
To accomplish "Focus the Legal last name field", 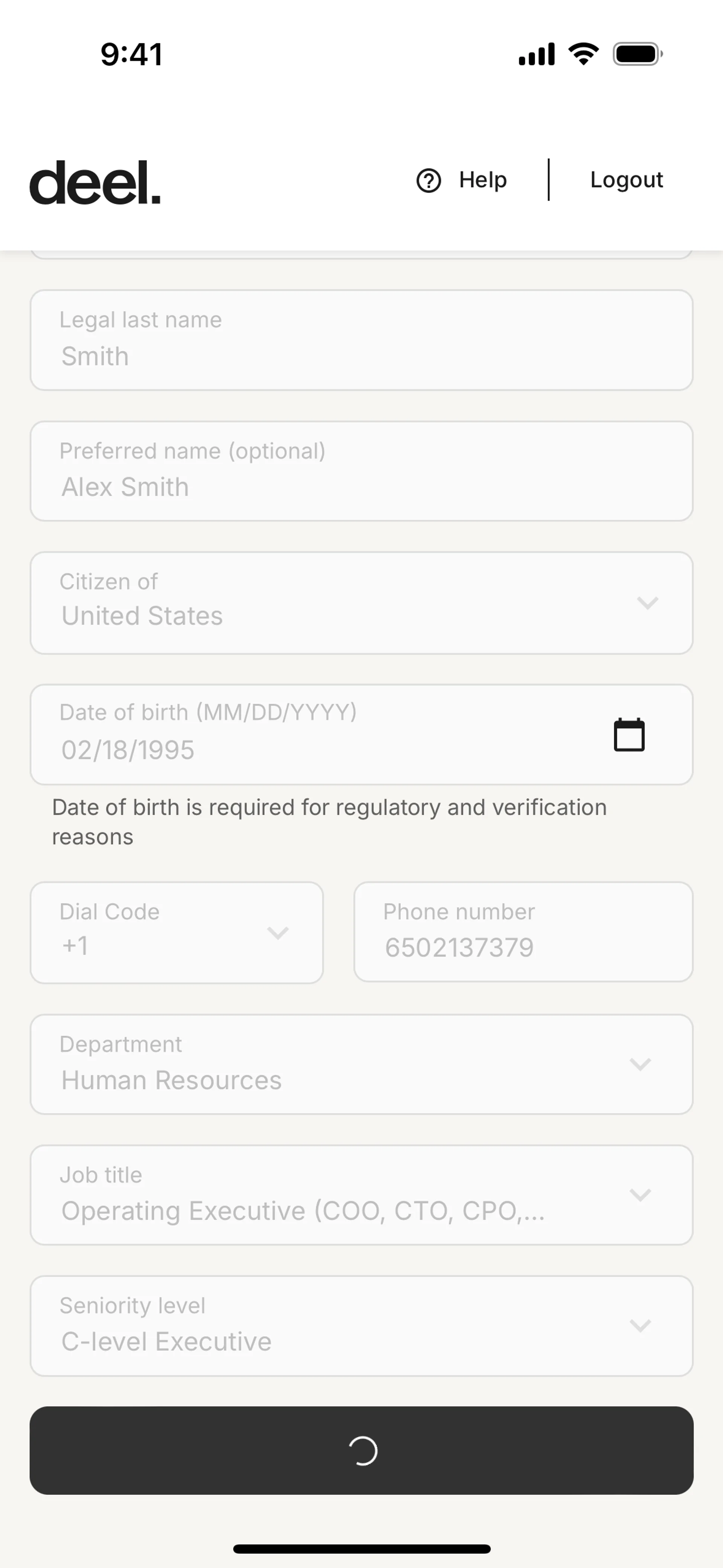I will (361, 340).
